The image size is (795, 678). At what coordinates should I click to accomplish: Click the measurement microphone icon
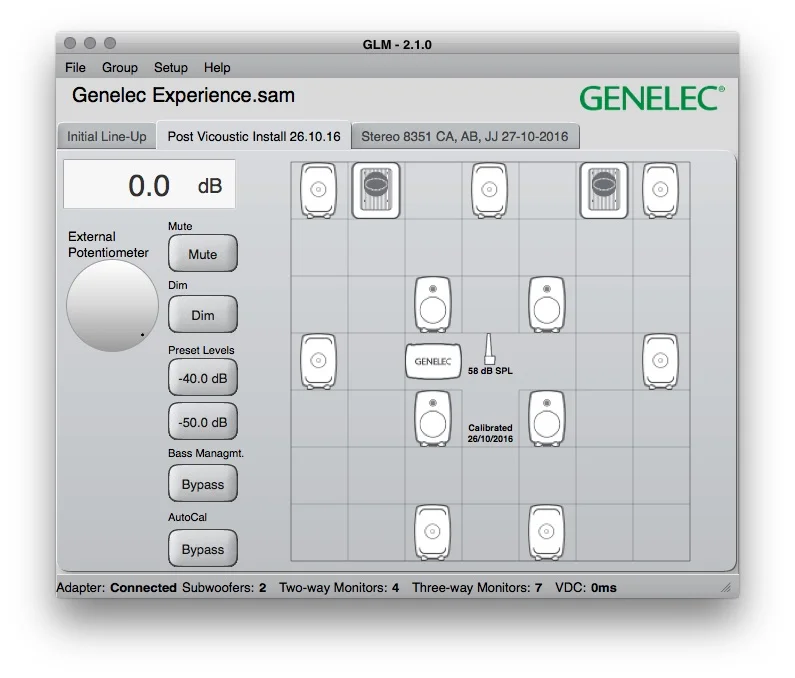tap(489, 349)
